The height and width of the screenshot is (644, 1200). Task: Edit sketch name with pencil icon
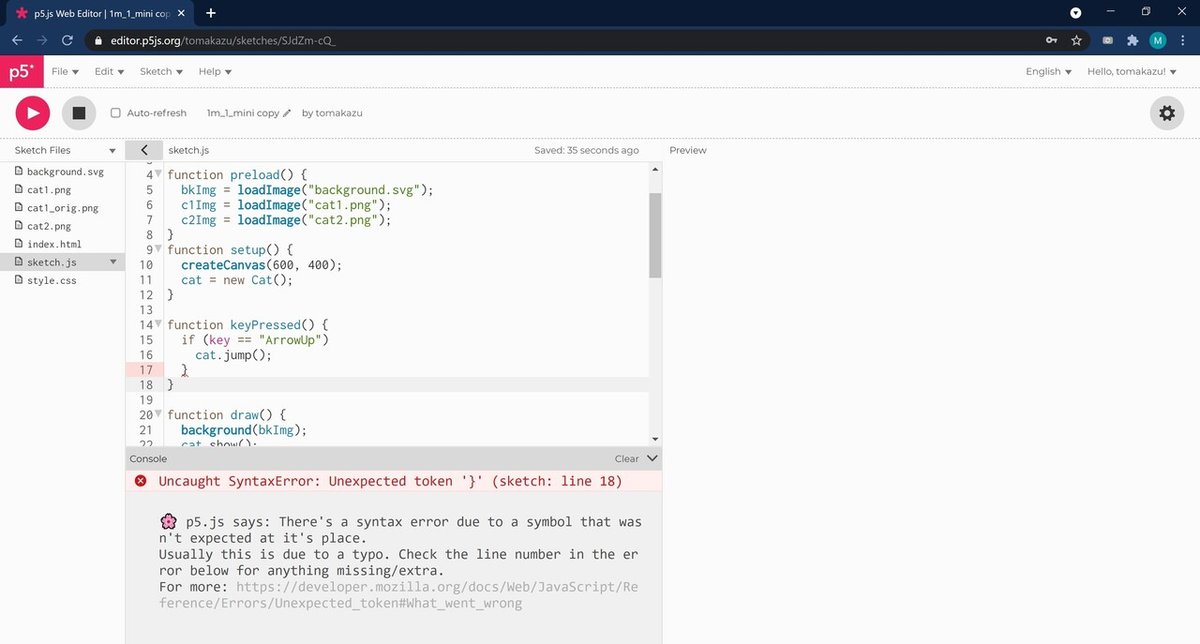click(x=287, y=113)
